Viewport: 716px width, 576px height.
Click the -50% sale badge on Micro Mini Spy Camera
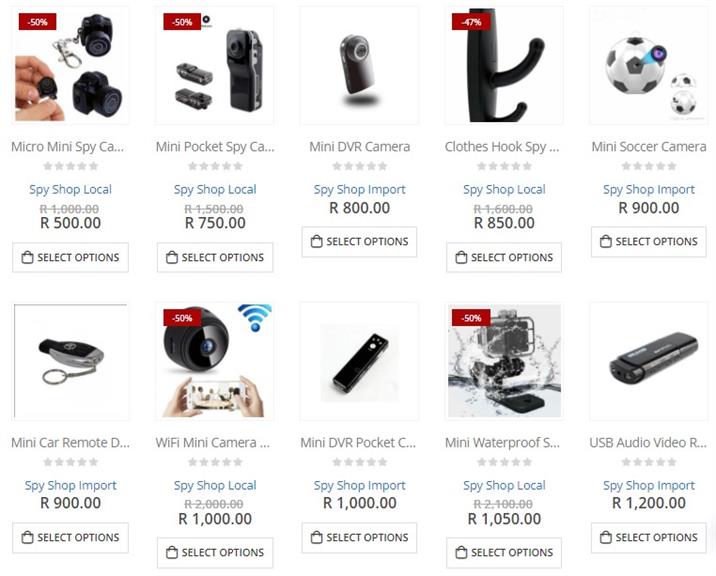(x=37, y=22)
